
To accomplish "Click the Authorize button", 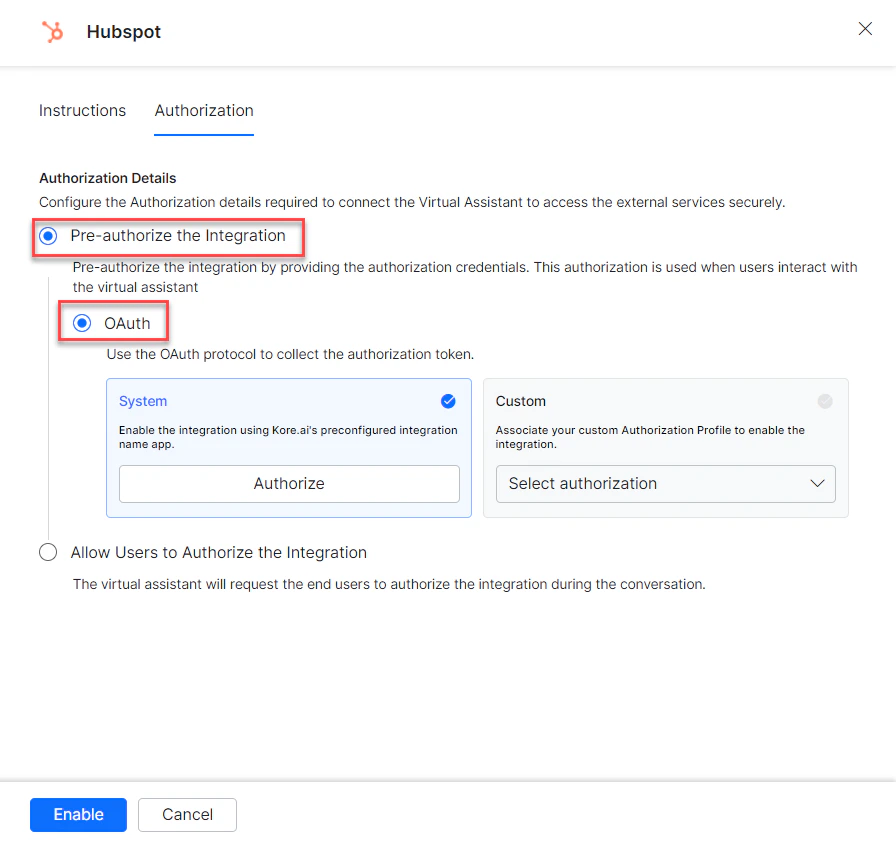I will [x=288, y=483].
